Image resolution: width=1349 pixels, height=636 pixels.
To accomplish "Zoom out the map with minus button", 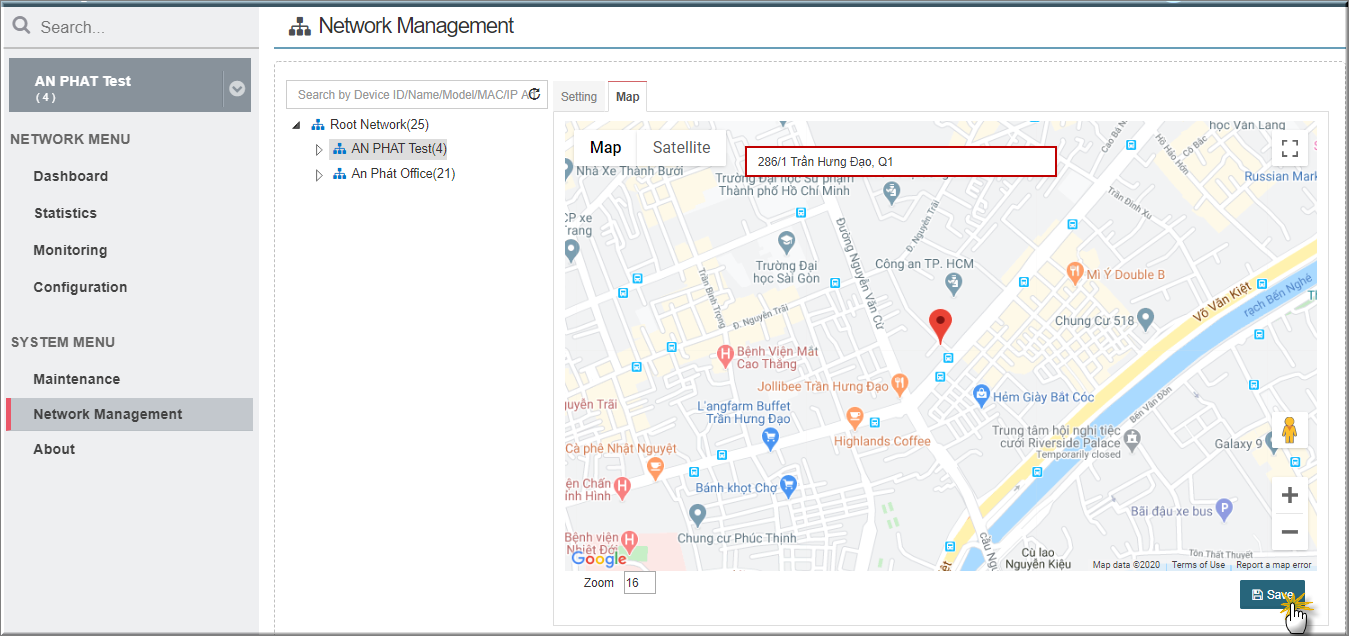I will (x=1290, y=532).
